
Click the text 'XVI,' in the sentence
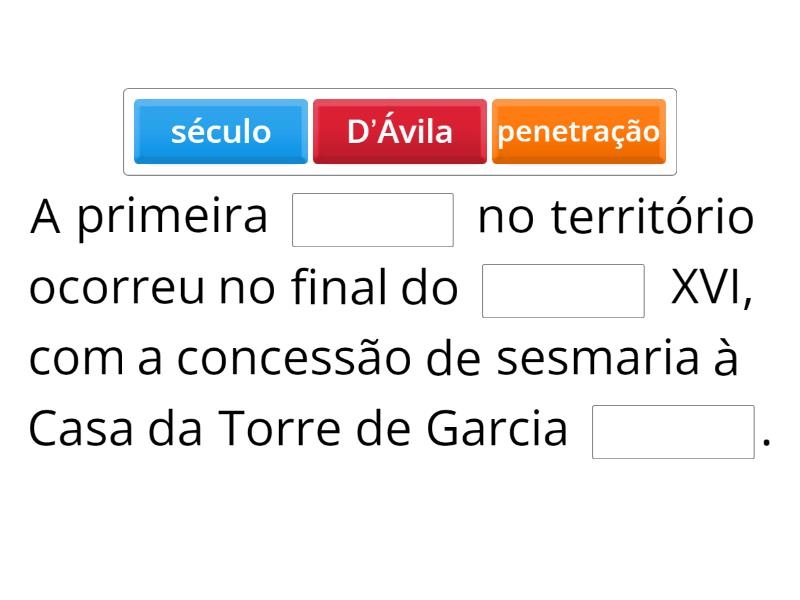click(x=711, y=290)
